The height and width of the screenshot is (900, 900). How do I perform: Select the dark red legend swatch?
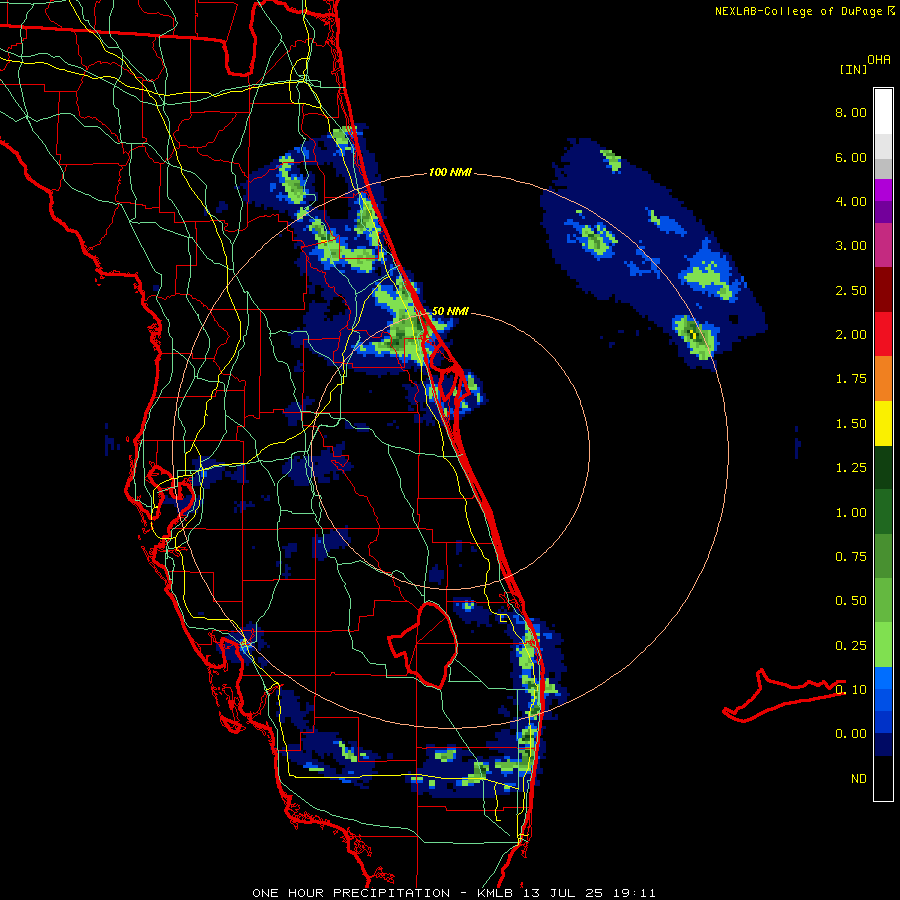pyautogui.click(x=883, y=290)
